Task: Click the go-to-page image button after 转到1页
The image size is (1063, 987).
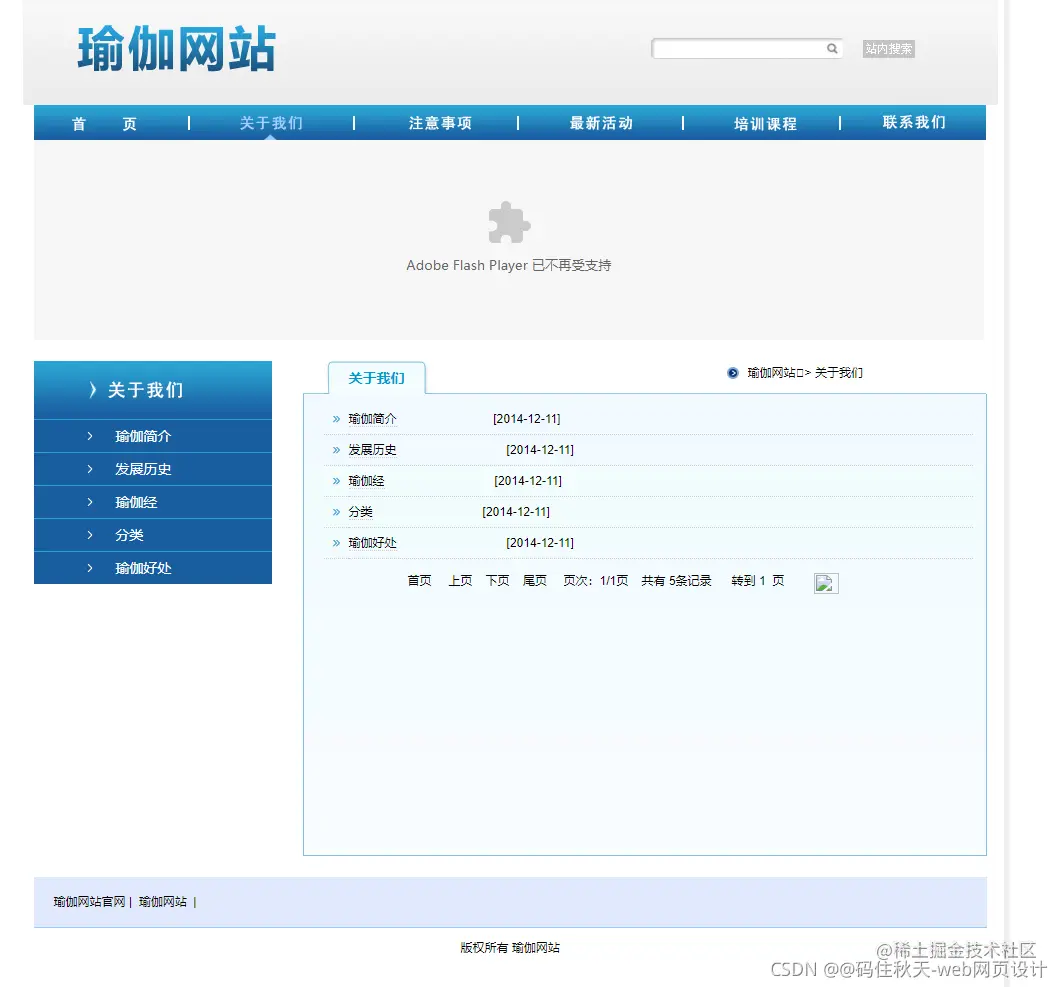Action: pos(826,583)
